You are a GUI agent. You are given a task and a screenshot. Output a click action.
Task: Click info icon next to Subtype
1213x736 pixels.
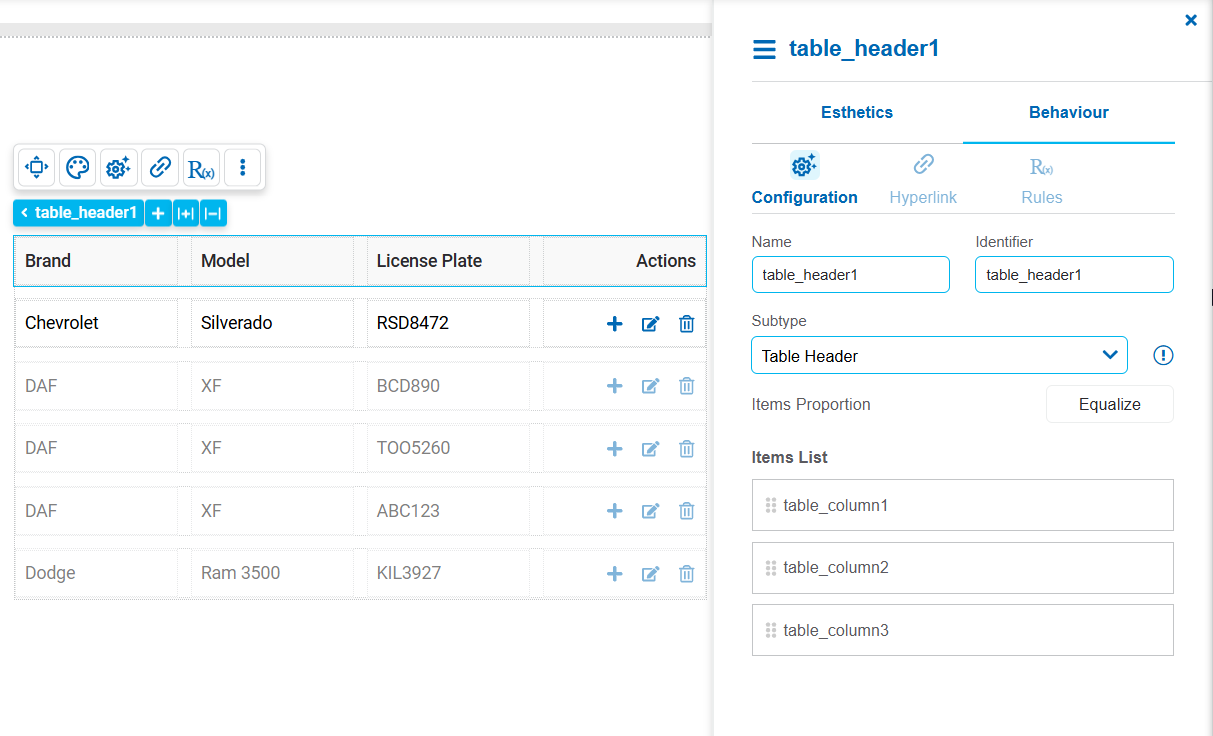click(1163, 355)
